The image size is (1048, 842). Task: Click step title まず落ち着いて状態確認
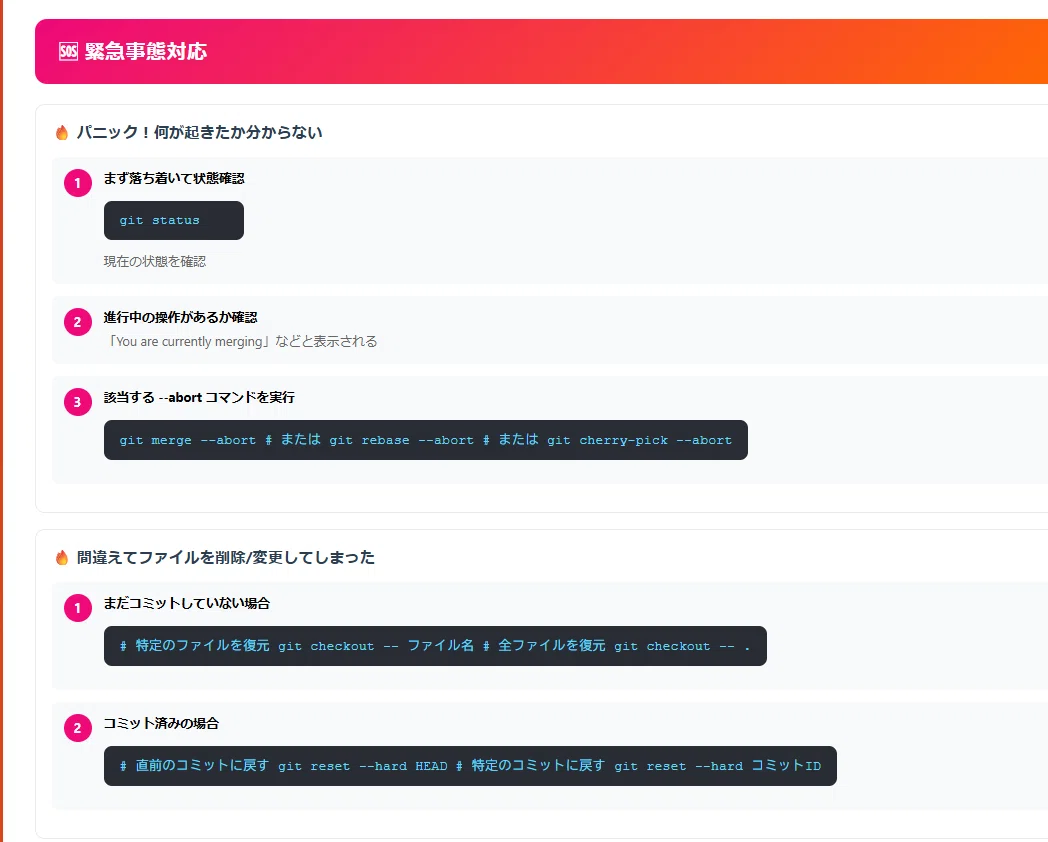[174, 178]
